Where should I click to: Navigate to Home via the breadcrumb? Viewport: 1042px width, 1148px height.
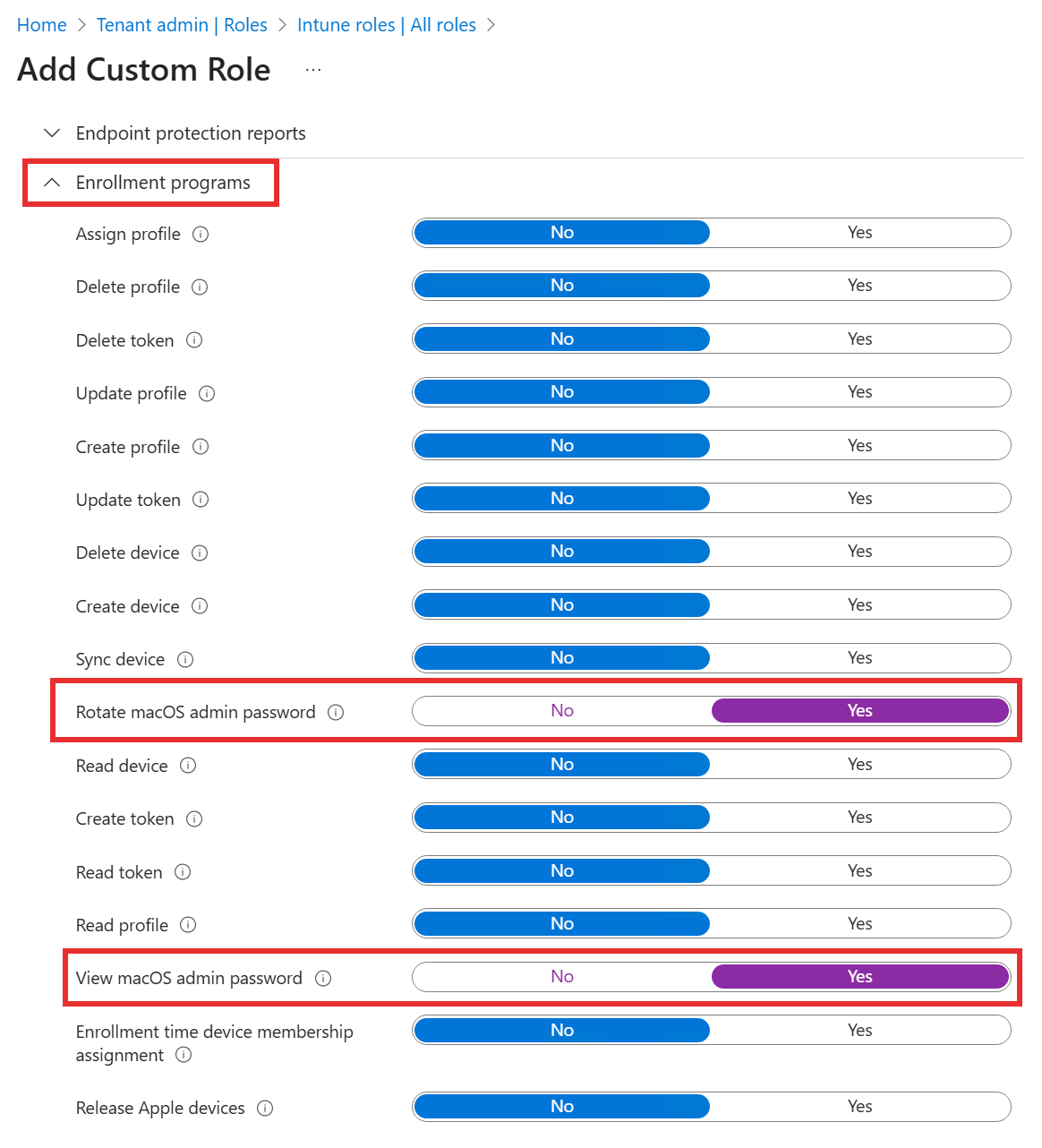[x=41, y=24]
